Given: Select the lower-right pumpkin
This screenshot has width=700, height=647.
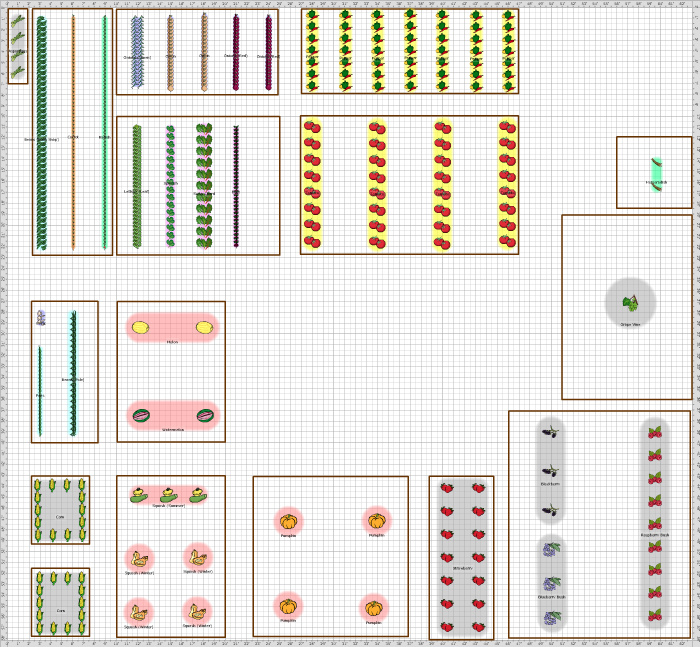Looking at the screenshot, I should 374,609.
